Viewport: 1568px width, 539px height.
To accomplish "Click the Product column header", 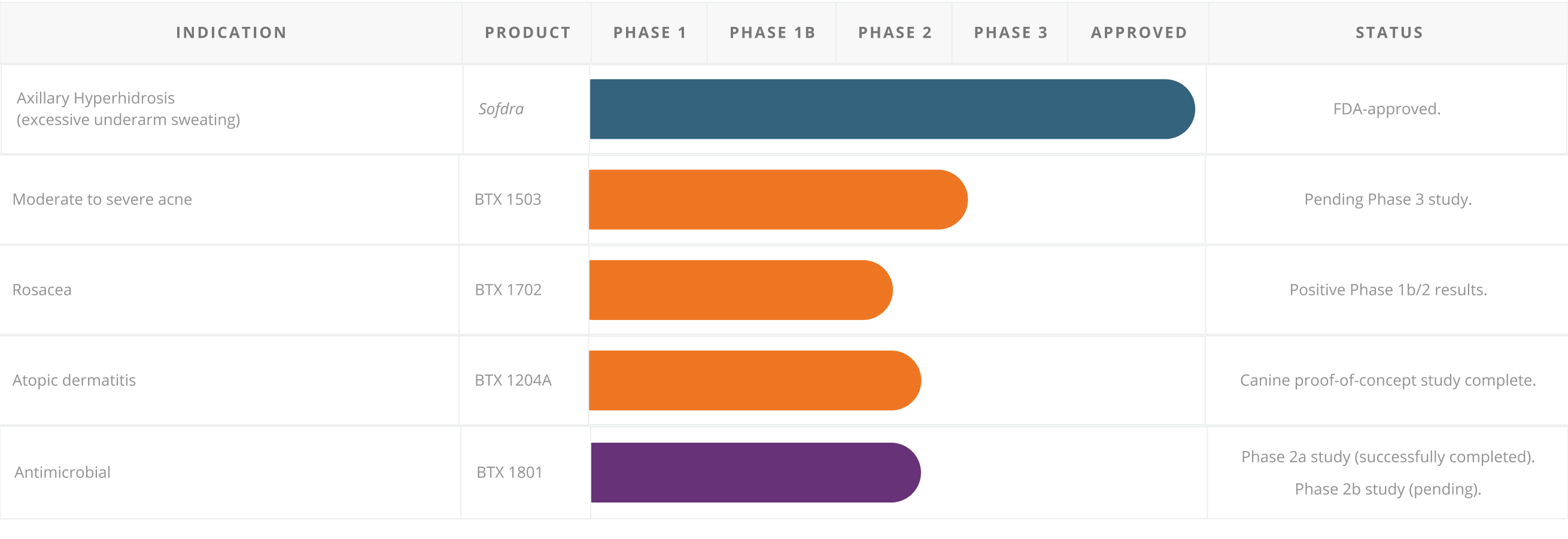I will 528,33.
